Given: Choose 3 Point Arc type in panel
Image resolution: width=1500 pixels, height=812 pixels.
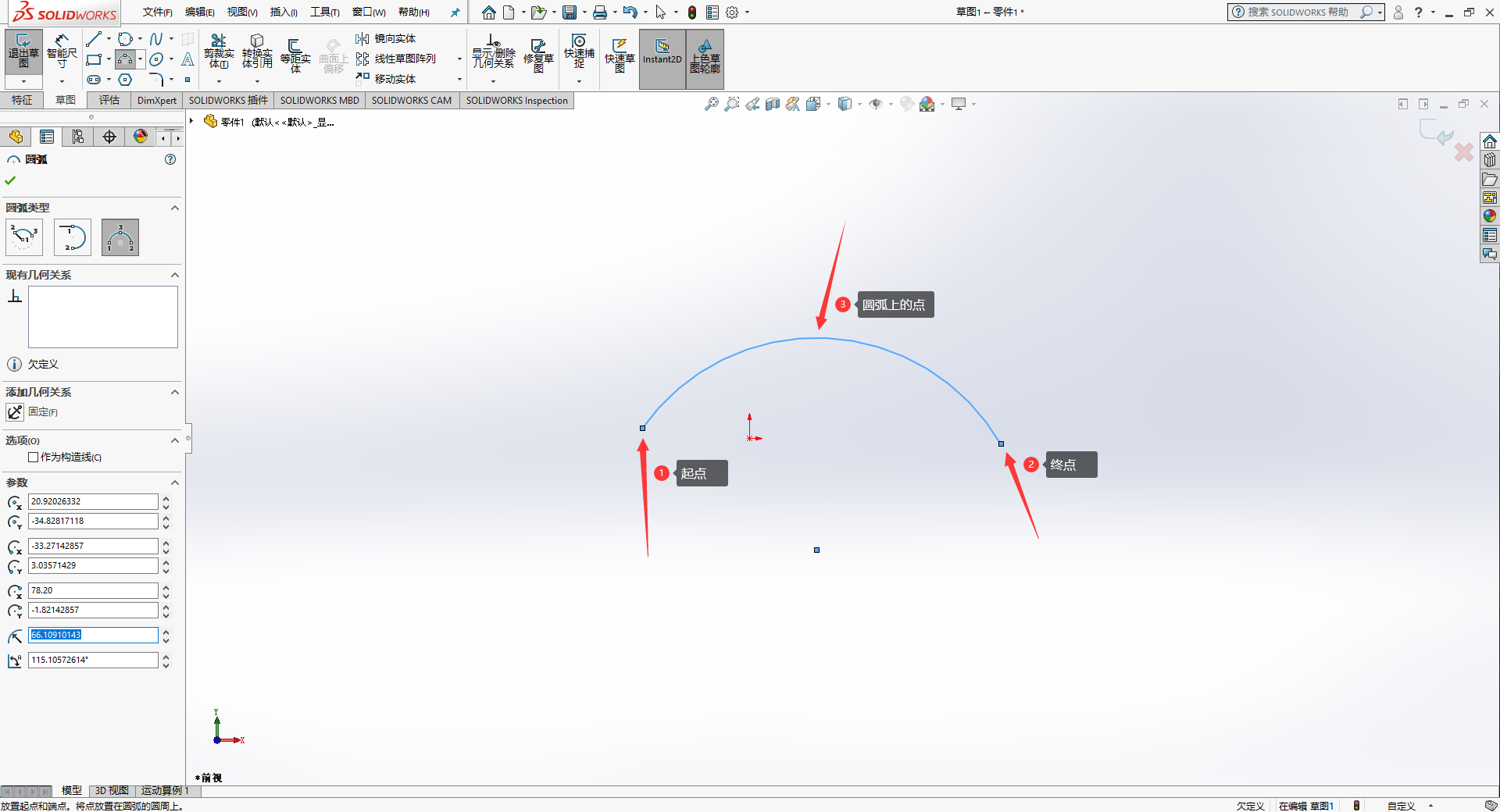Looking at the screenshot, I should (x=120, y=237).
